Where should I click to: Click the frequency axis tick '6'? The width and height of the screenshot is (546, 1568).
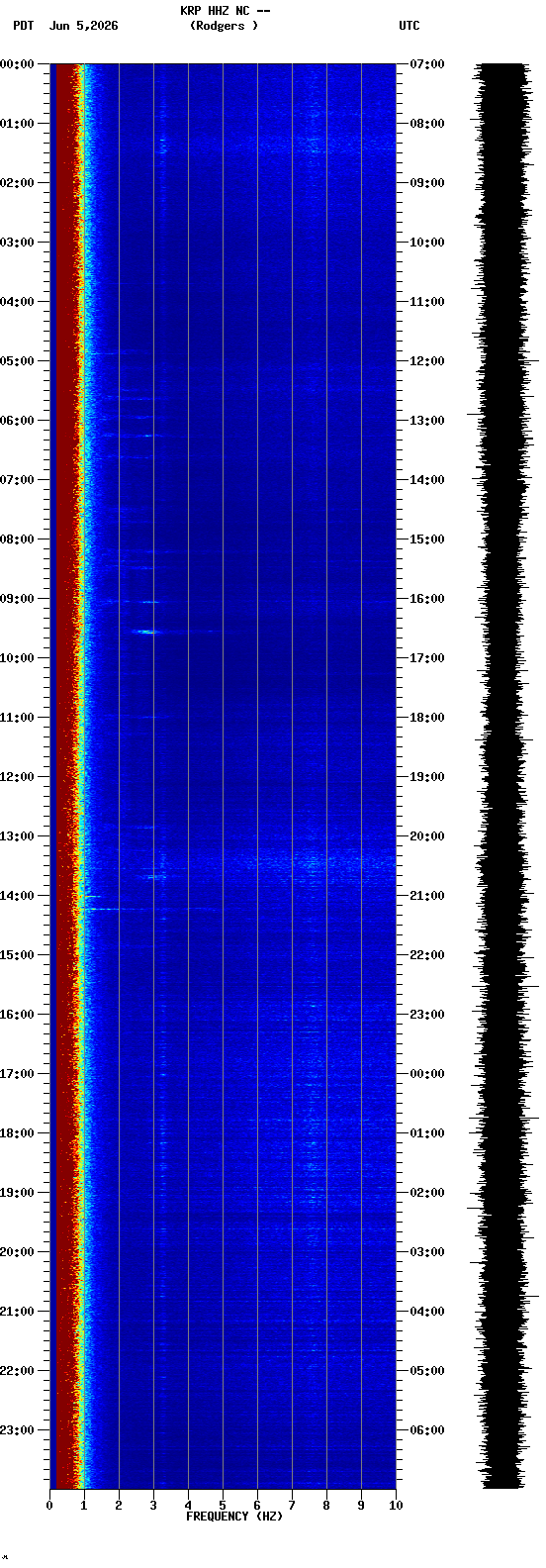[x=257, y=1506]
